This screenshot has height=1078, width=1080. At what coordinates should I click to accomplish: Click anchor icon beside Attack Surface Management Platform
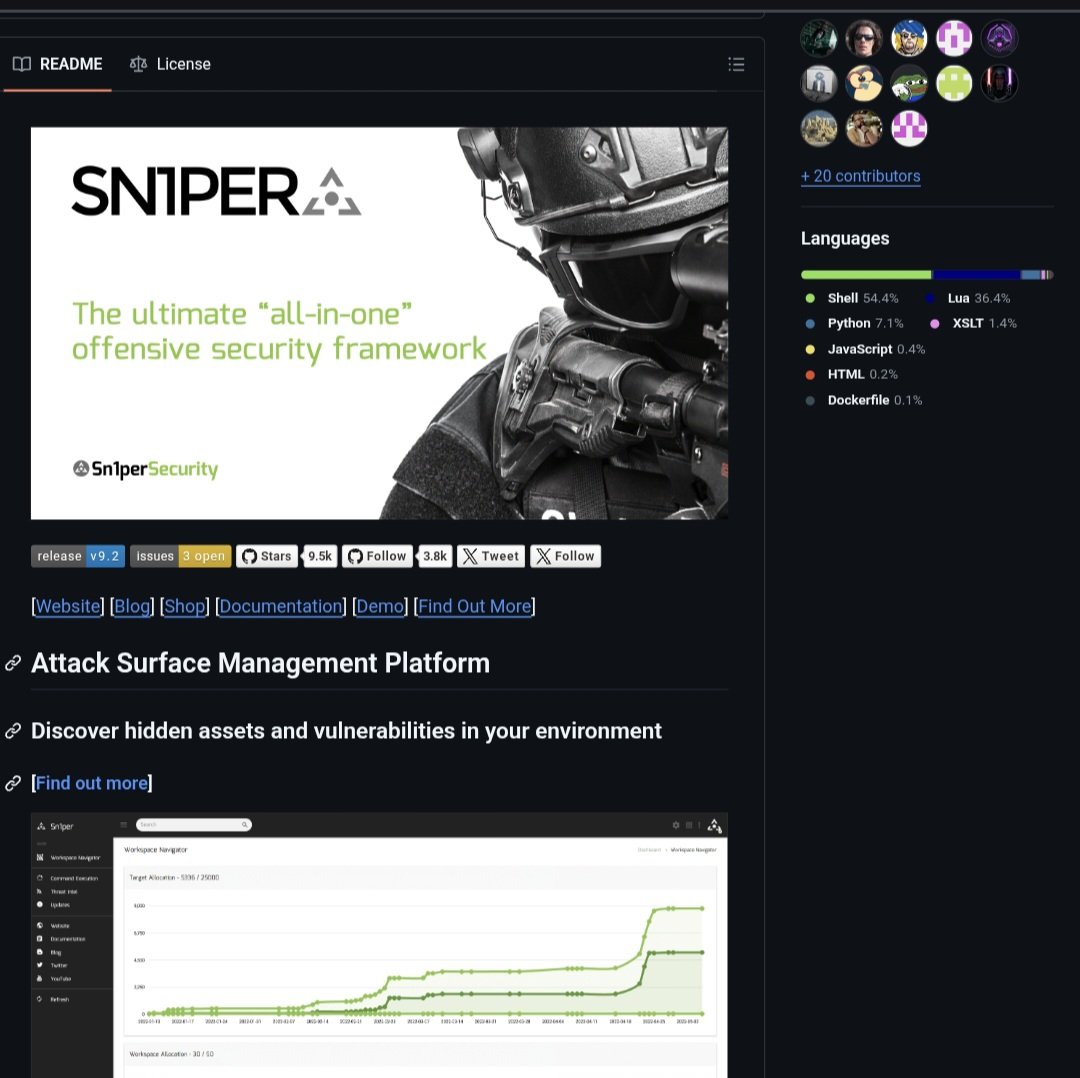[13, 663]
